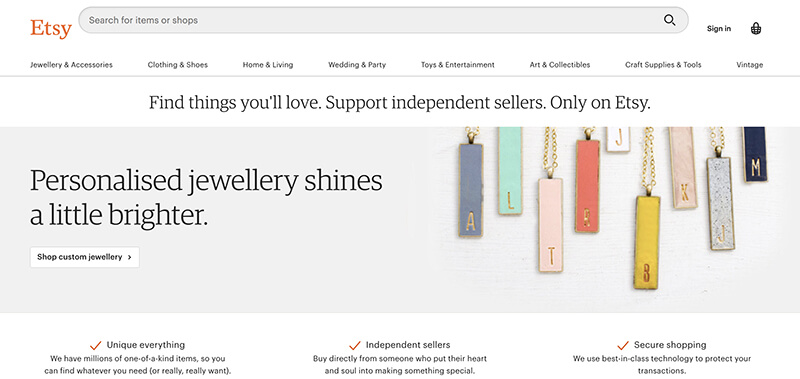This screenshot has width=800, height=379.
Task: Click the Independent sellers checkmark icon
Action: tap(355, 345)
